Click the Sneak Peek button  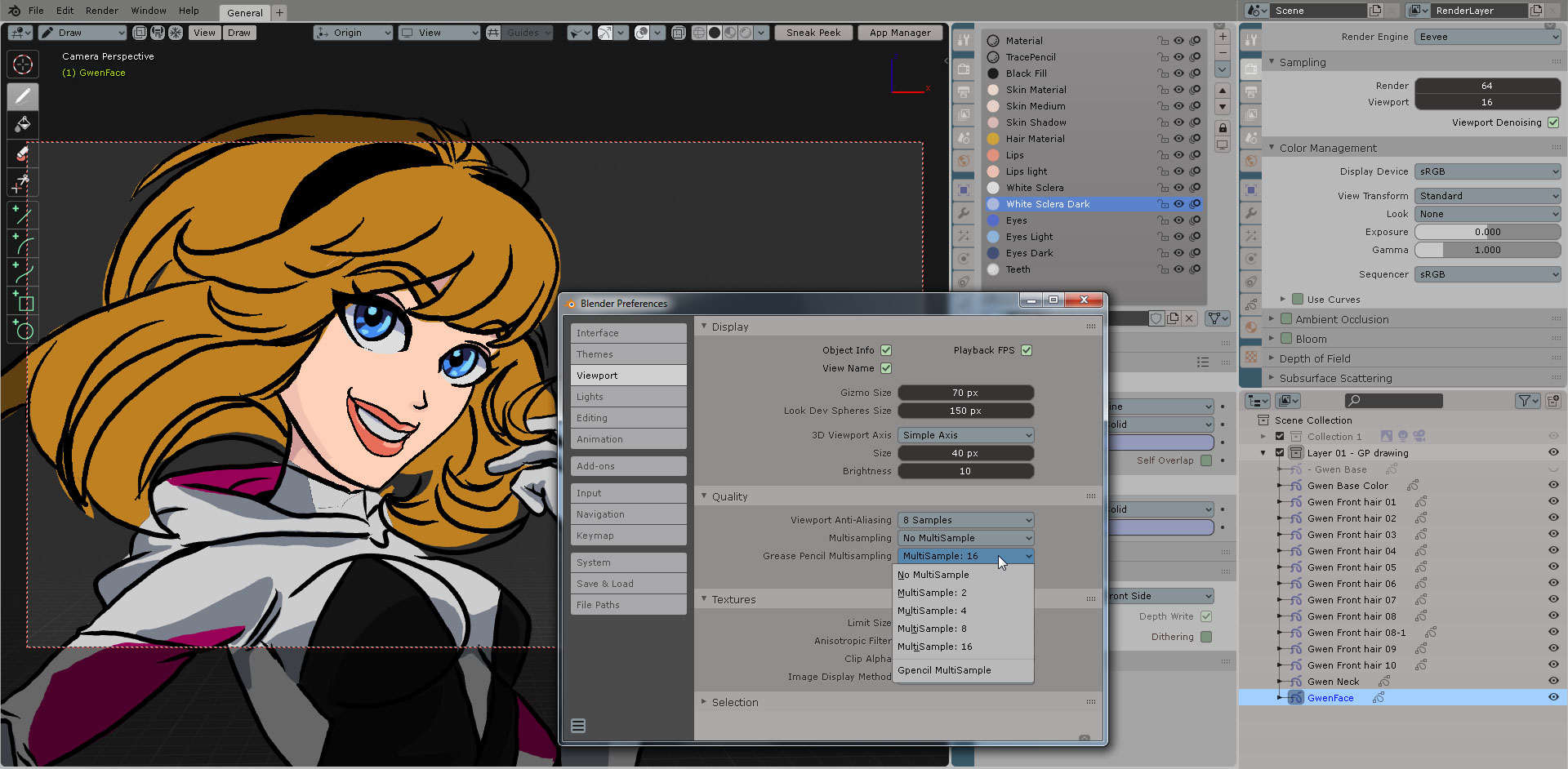click(x=813, y=33)
